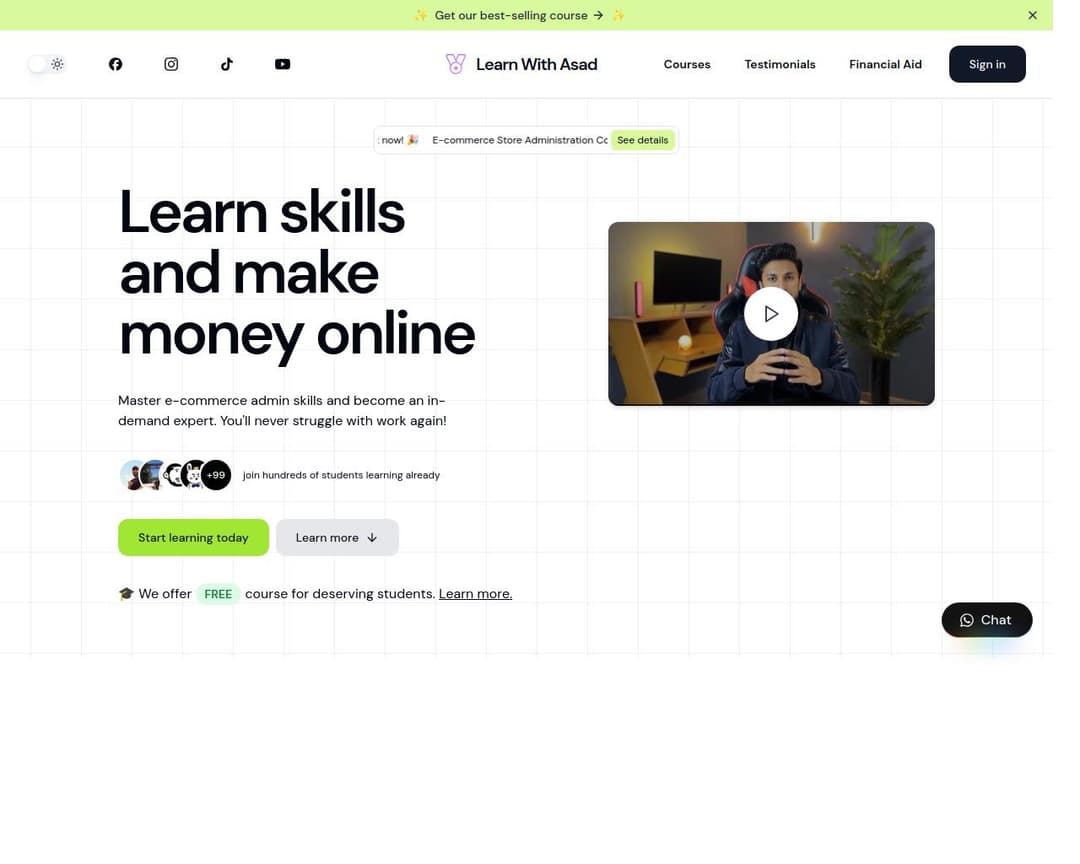Visit the TikTok page via its icon

click(x=227, y=64)
